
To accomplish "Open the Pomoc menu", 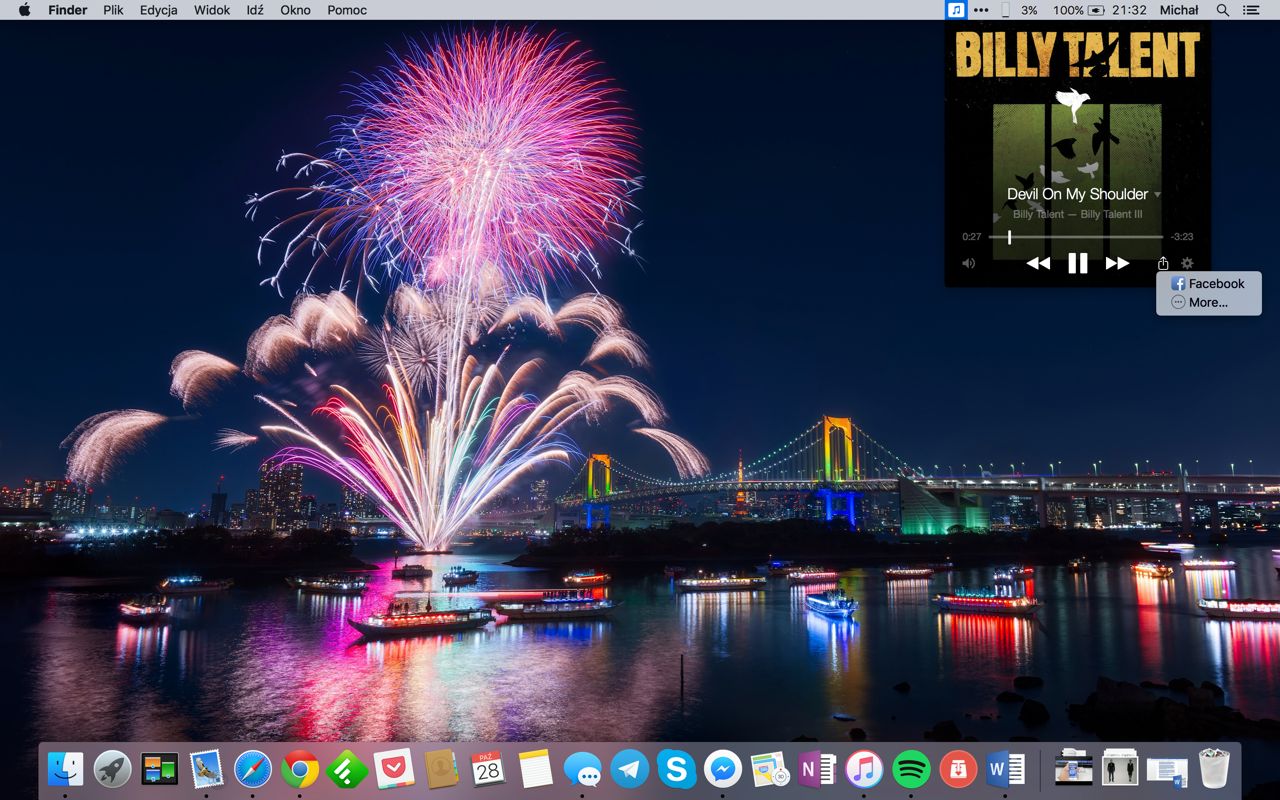I will [347, 10].
